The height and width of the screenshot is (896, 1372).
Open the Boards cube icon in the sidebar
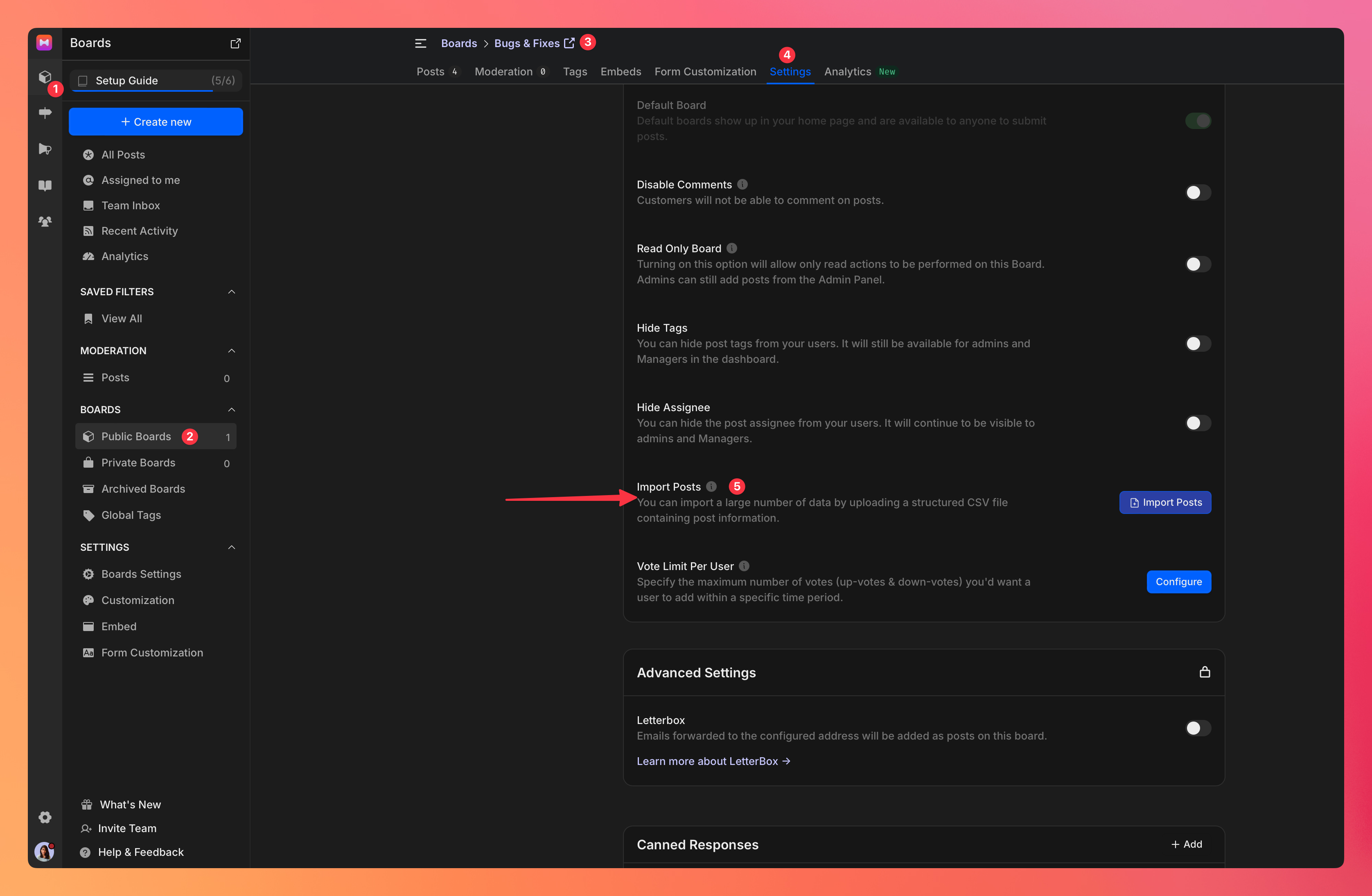point(45,77)
